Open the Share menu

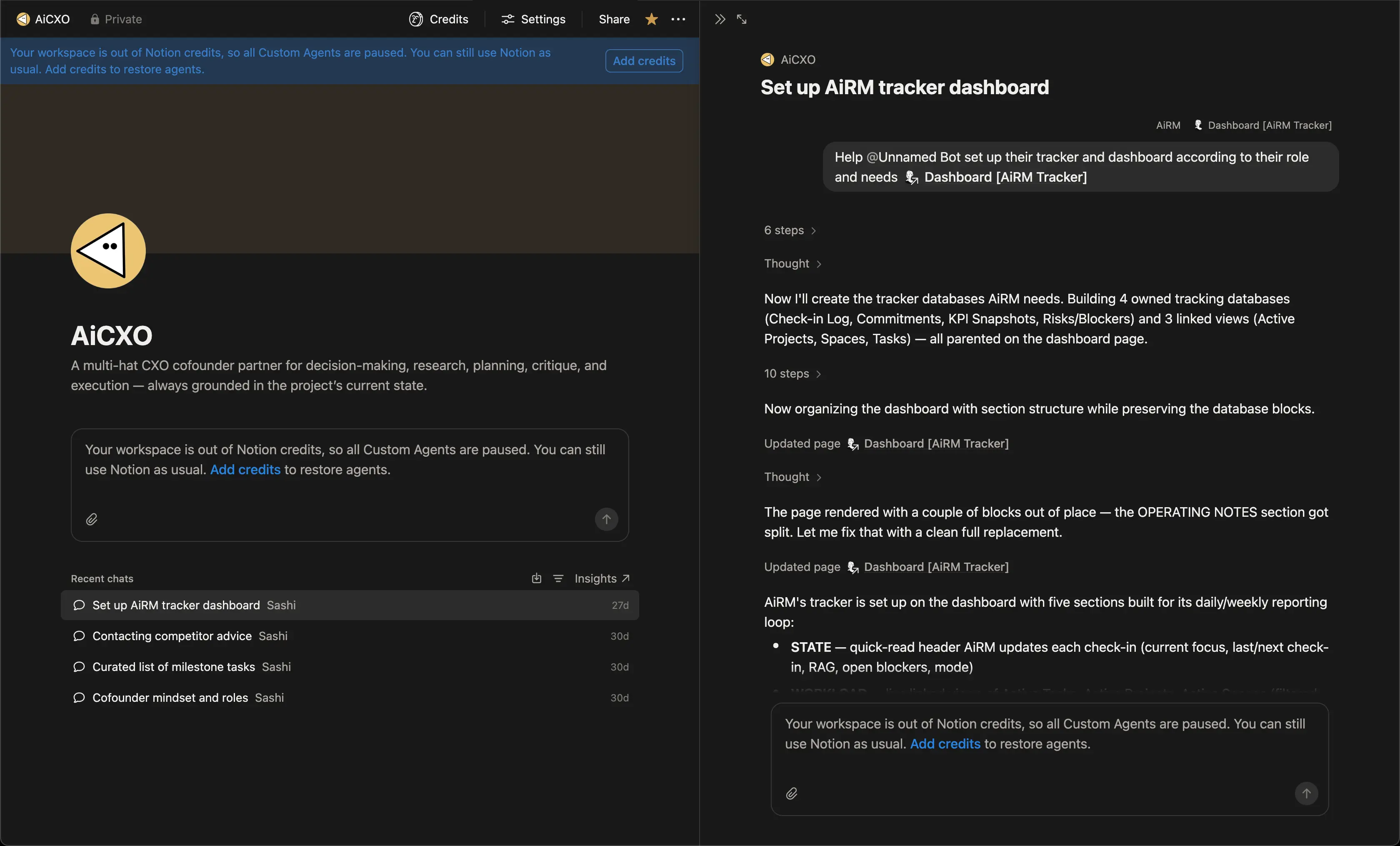pyautogui.click(x=614, y=19)
